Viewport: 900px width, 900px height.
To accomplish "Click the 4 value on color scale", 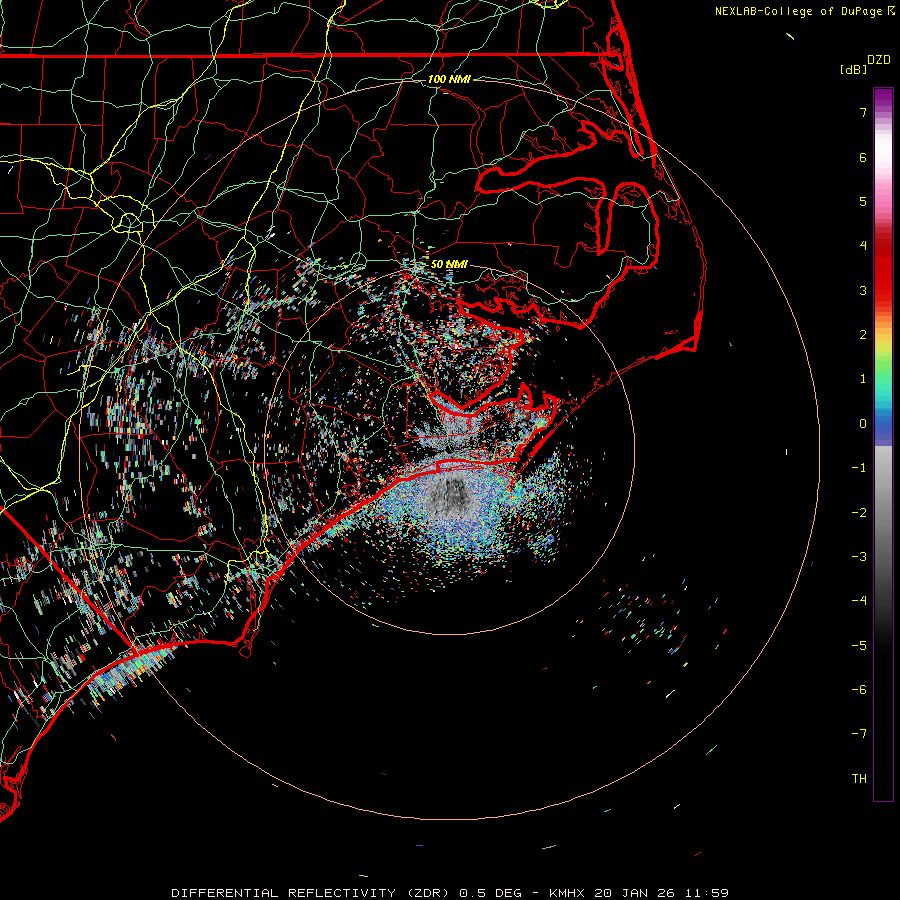I will click(863, 246).
